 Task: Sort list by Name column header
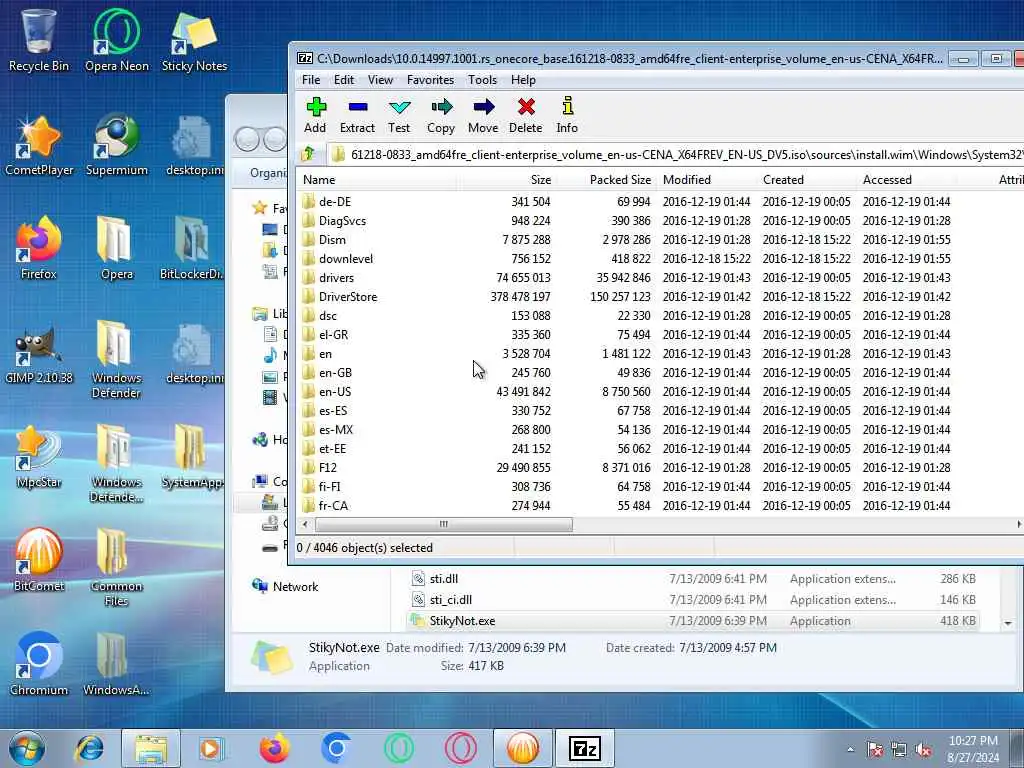tap(377, 180)
